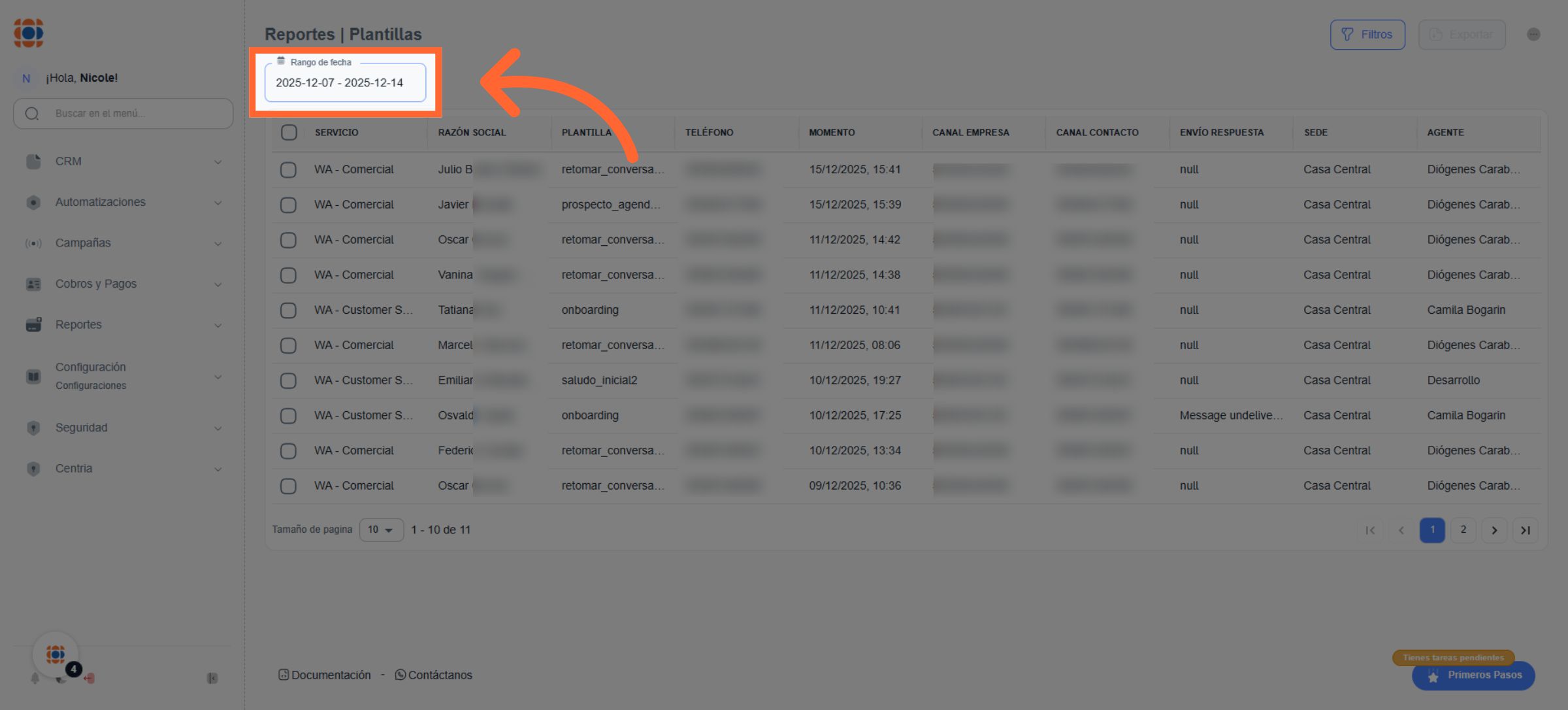
Task: Jump to last page icon
Action: [1525, 530]
